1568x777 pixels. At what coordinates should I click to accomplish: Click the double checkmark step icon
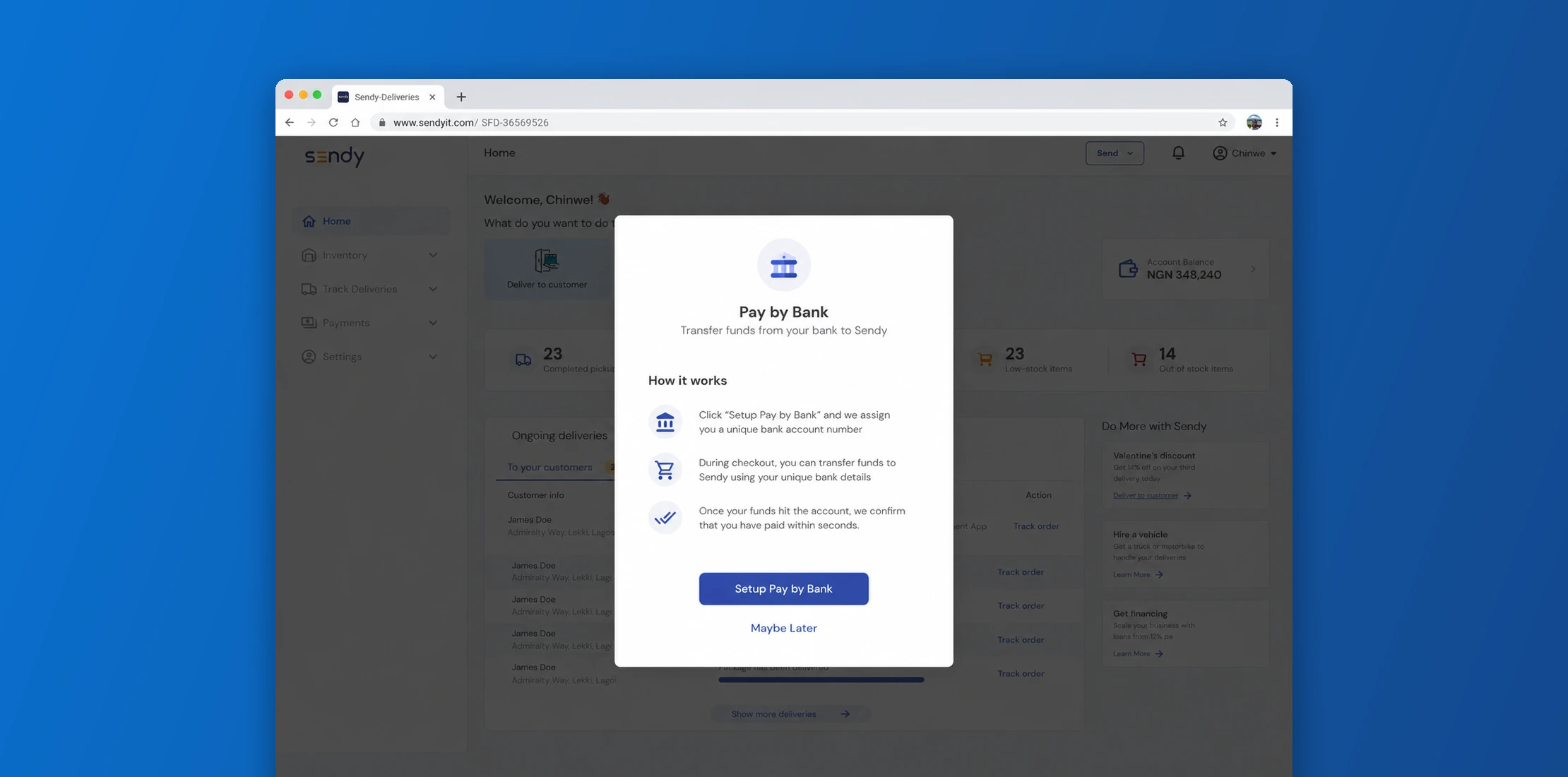coord(665,518)
